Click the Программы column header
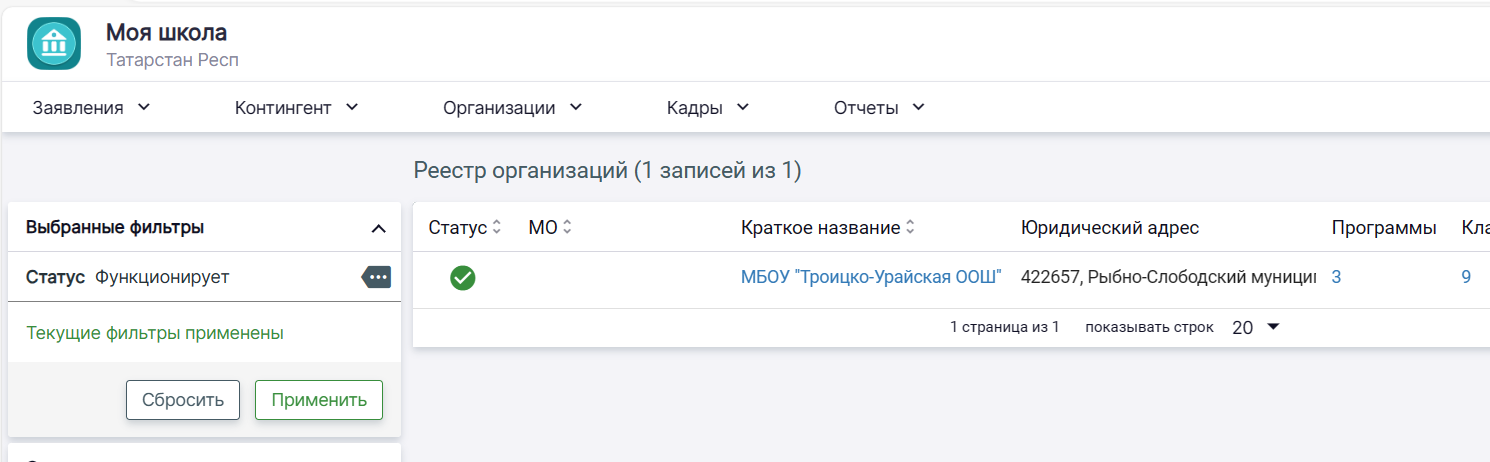This screenshot has height=462, width=1490. coord(1384,228)
